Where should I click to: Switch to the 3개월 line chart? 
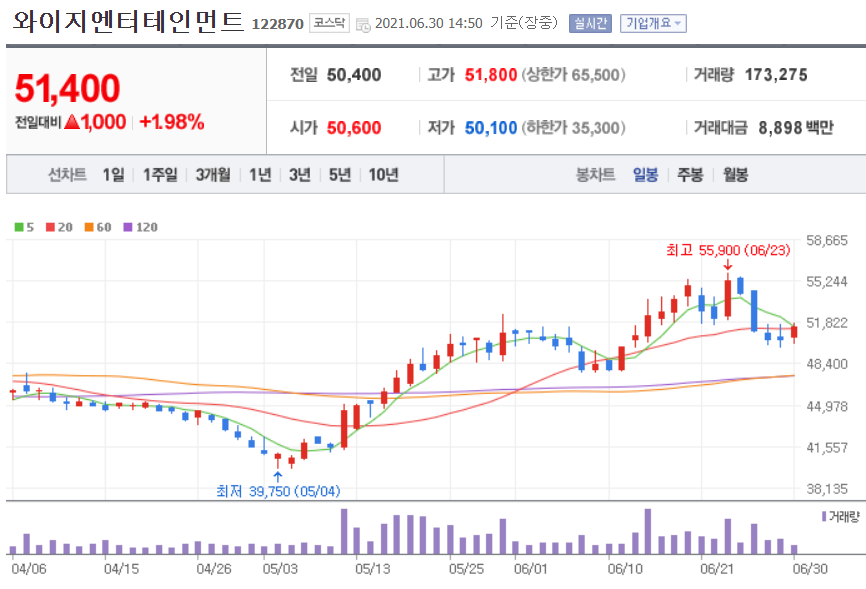pos(213,175)
